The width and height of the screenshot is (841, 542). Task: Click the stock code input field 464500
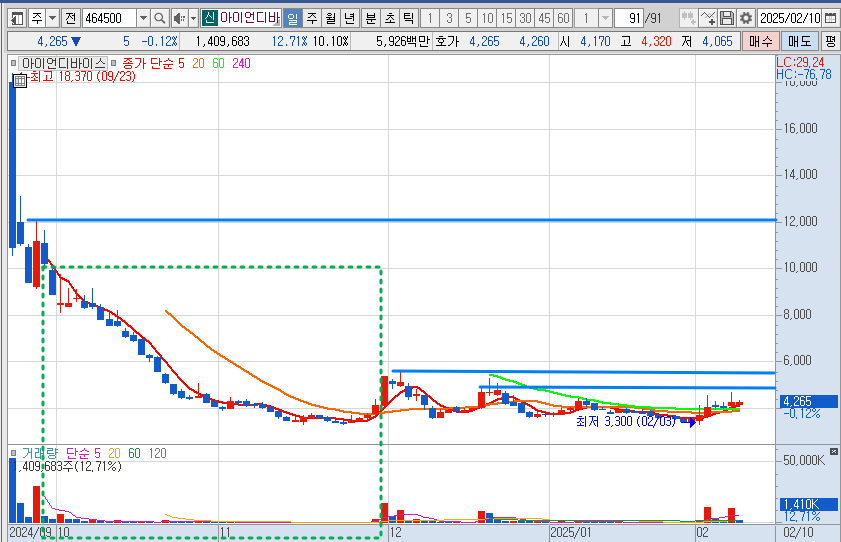[x=109, y=19]
